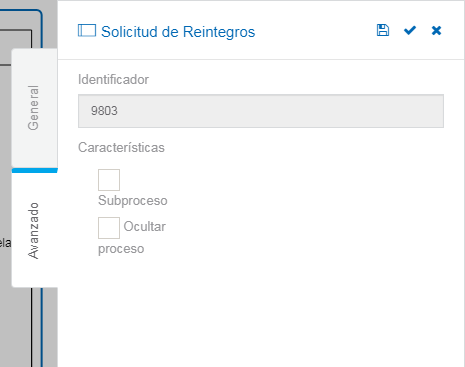
Task: Click the black lane border line in diagram
Action: [x=32, y=327]
